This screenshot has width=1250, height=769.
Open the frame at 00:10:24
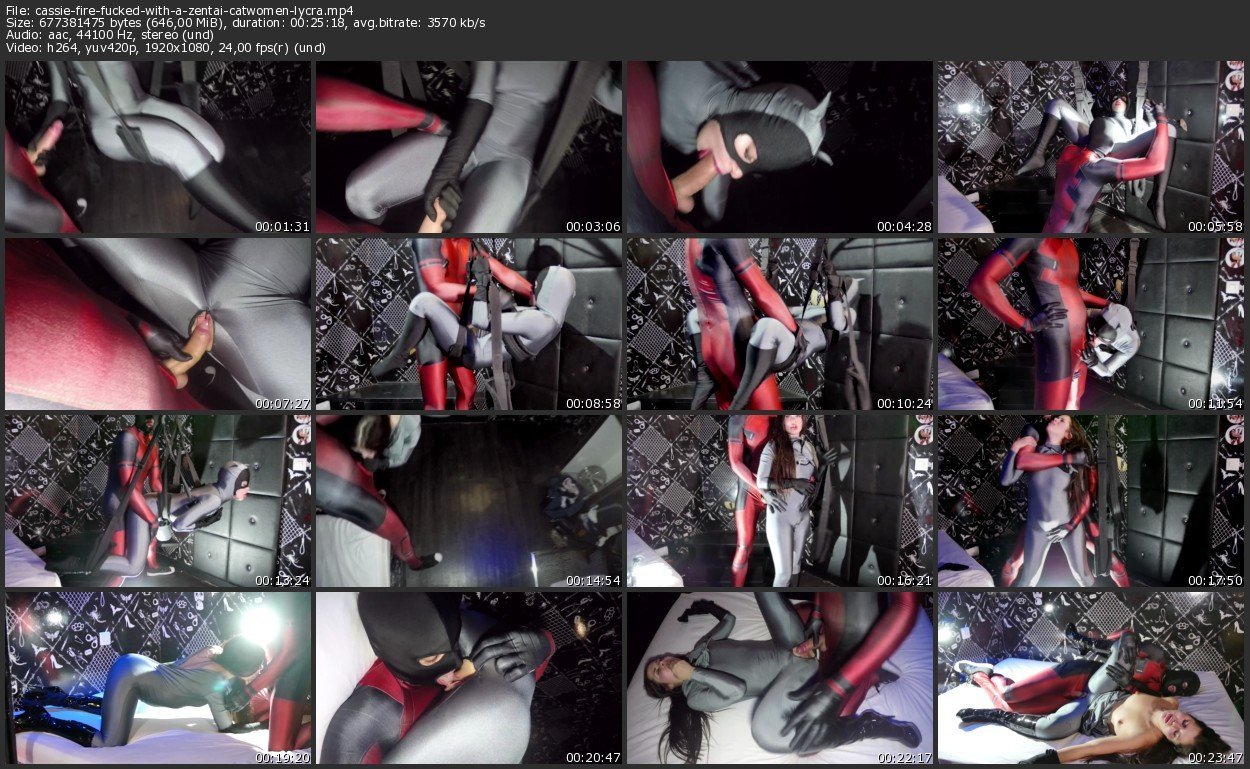coord(780,324)
